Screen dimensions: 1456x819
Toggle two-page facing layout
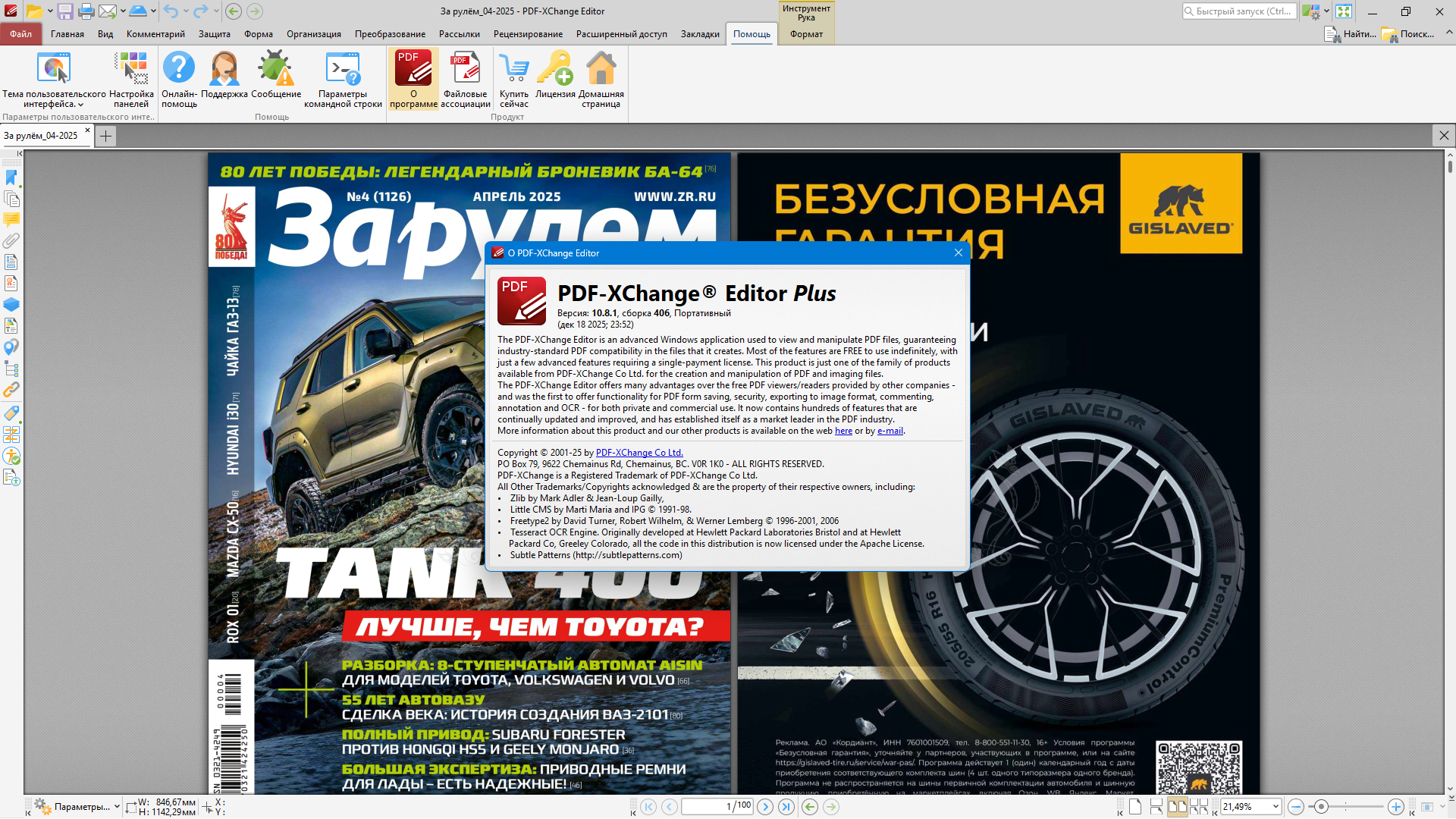pos(1177,807)
